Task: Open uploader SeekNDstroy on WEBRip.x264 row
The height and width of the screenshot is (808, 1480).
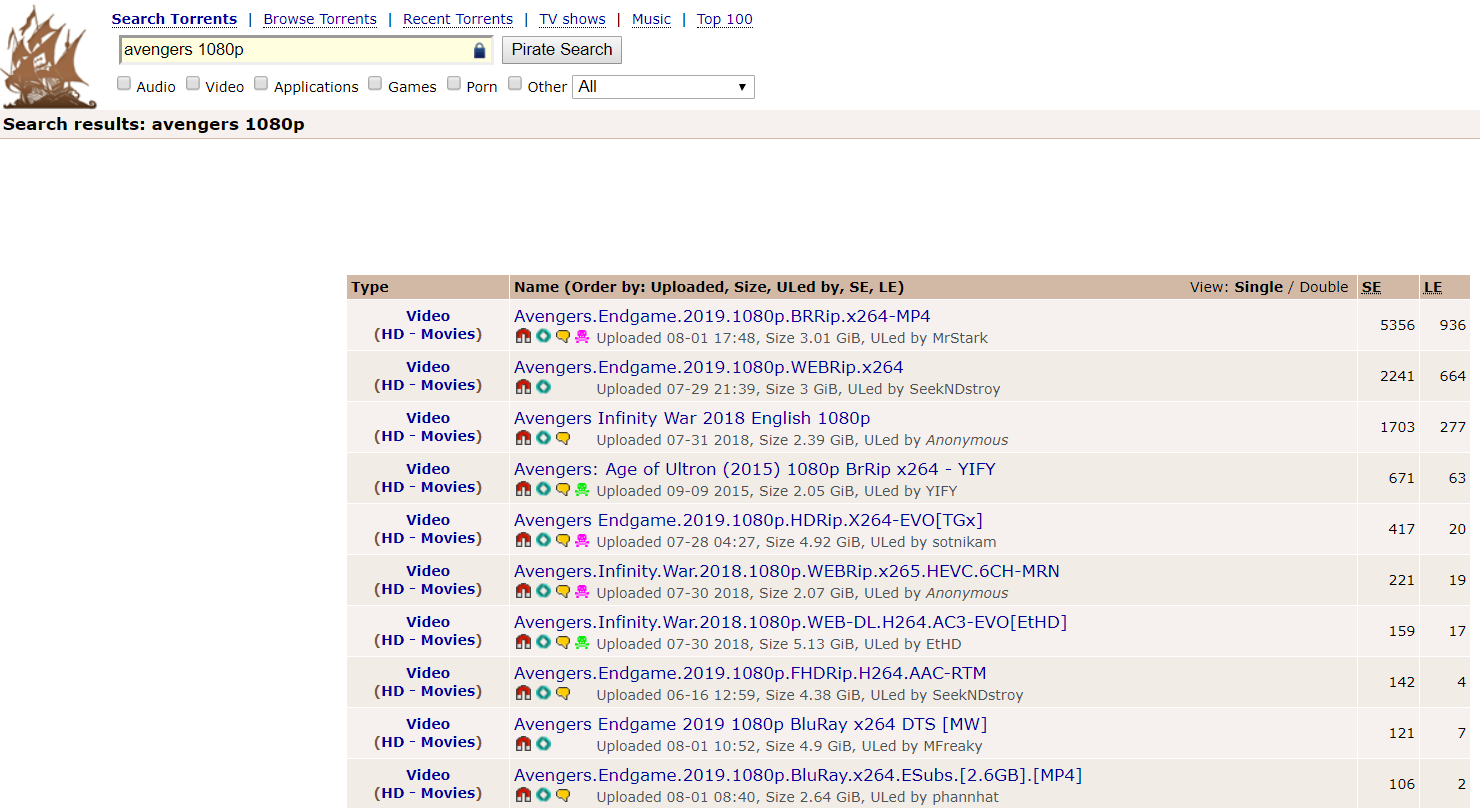Action: [x=954, y=389]
